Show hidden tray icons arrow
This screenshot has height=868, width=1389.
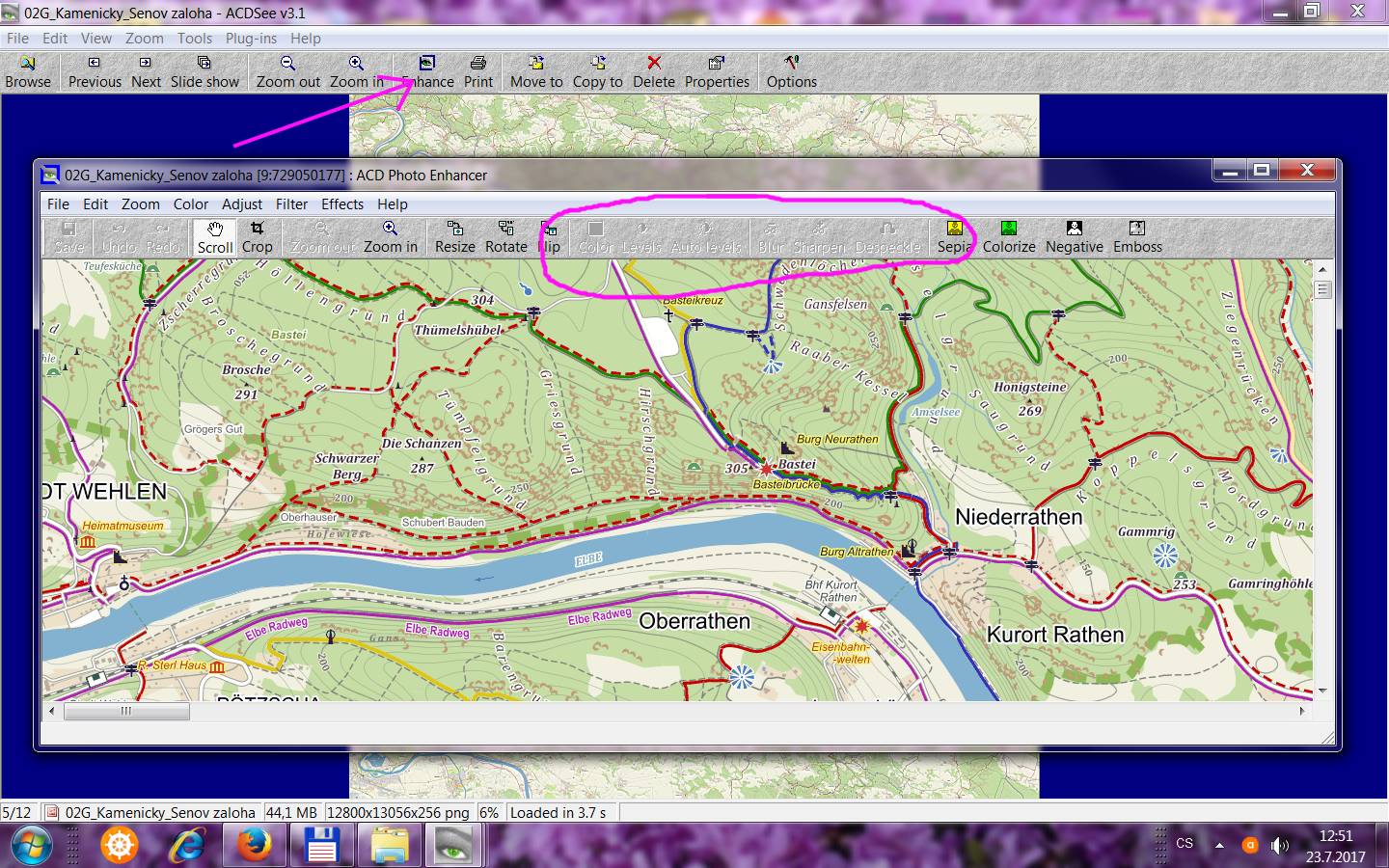tap(1219, 845)
